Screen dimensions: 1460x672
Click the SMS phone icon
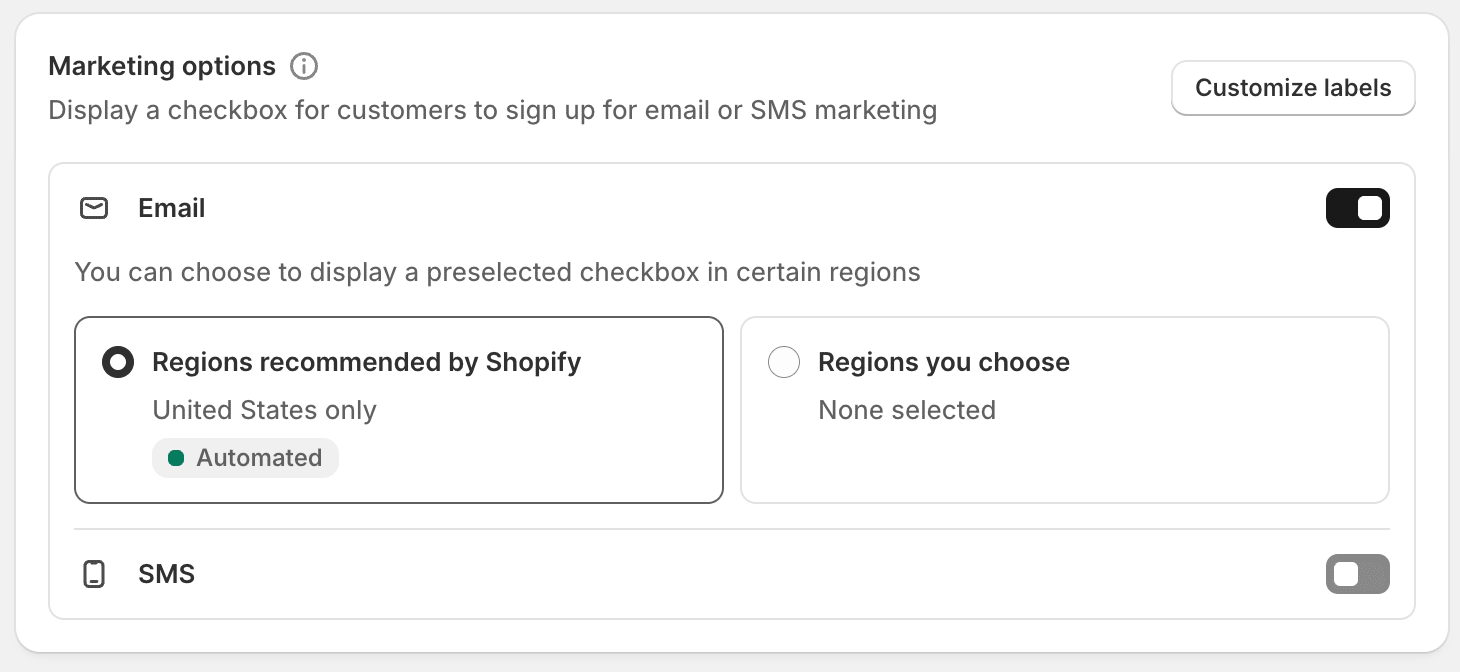pyautogui.click(x=94, y=574)
